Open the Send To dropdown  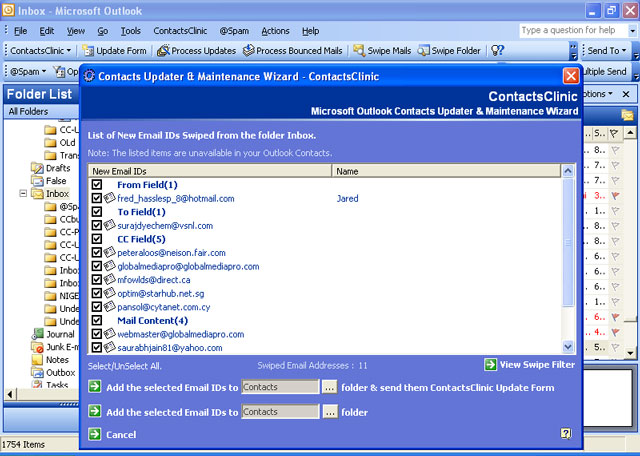[x=607, y=51]
